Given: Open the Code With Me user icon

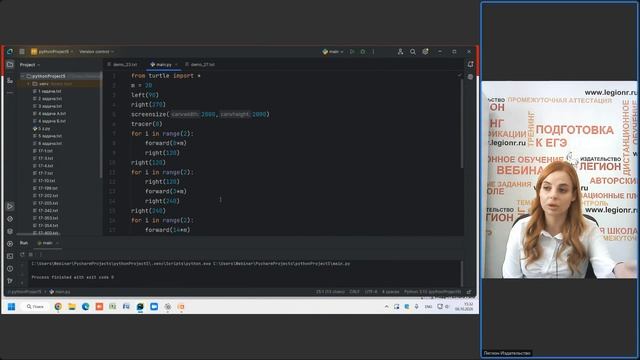Looking at the screenshot, I should (x=400, y=52).
